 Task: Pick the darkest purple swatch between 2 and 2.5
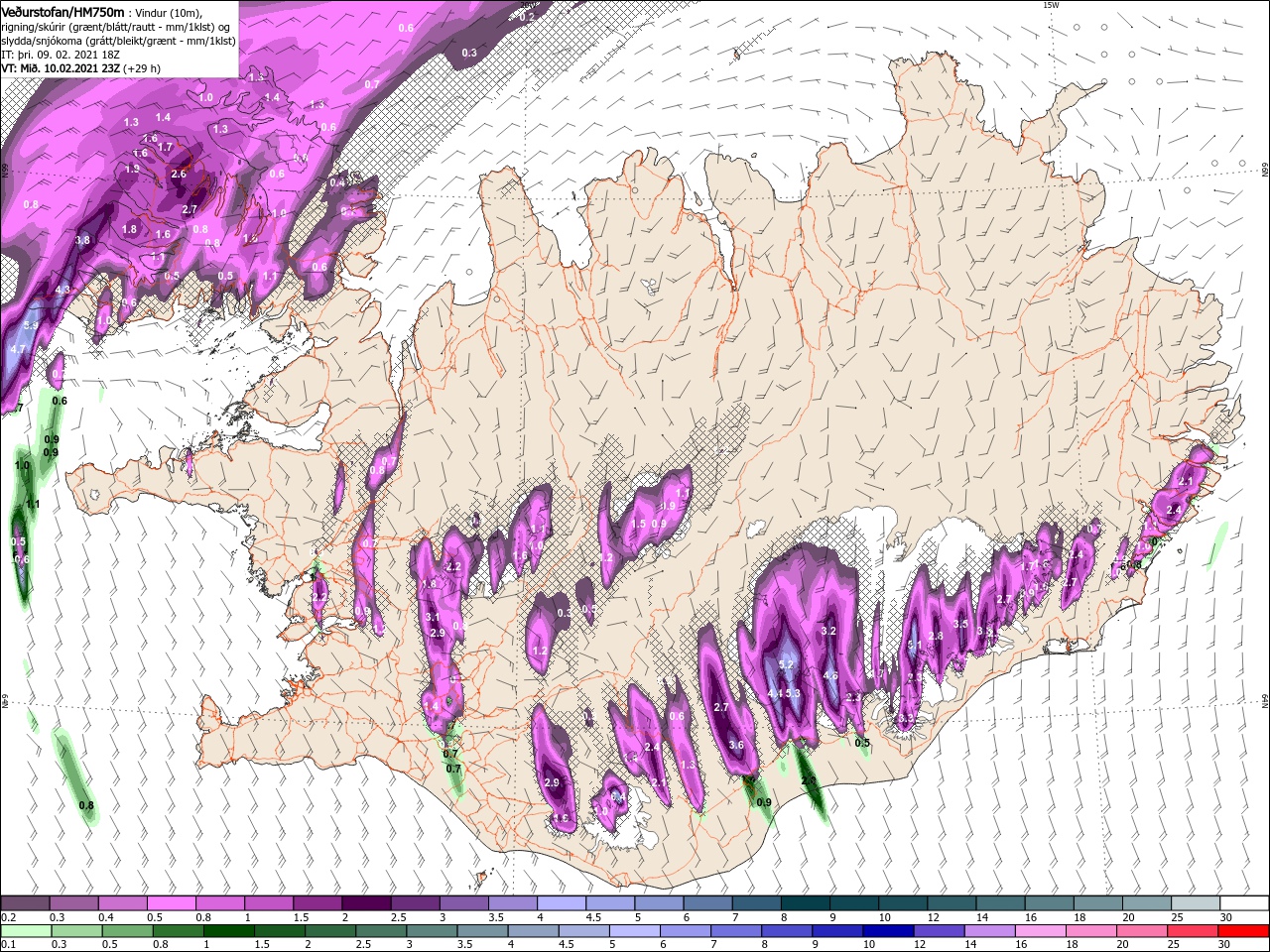366,903
